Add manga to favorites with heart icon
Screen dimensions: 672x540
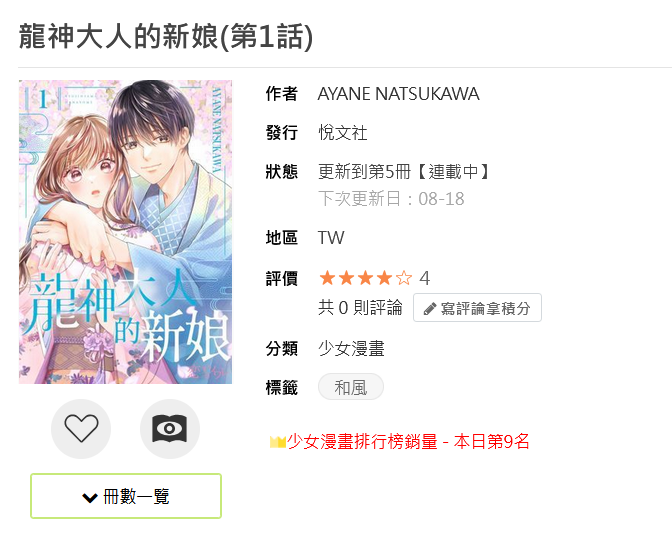(81, 429)
